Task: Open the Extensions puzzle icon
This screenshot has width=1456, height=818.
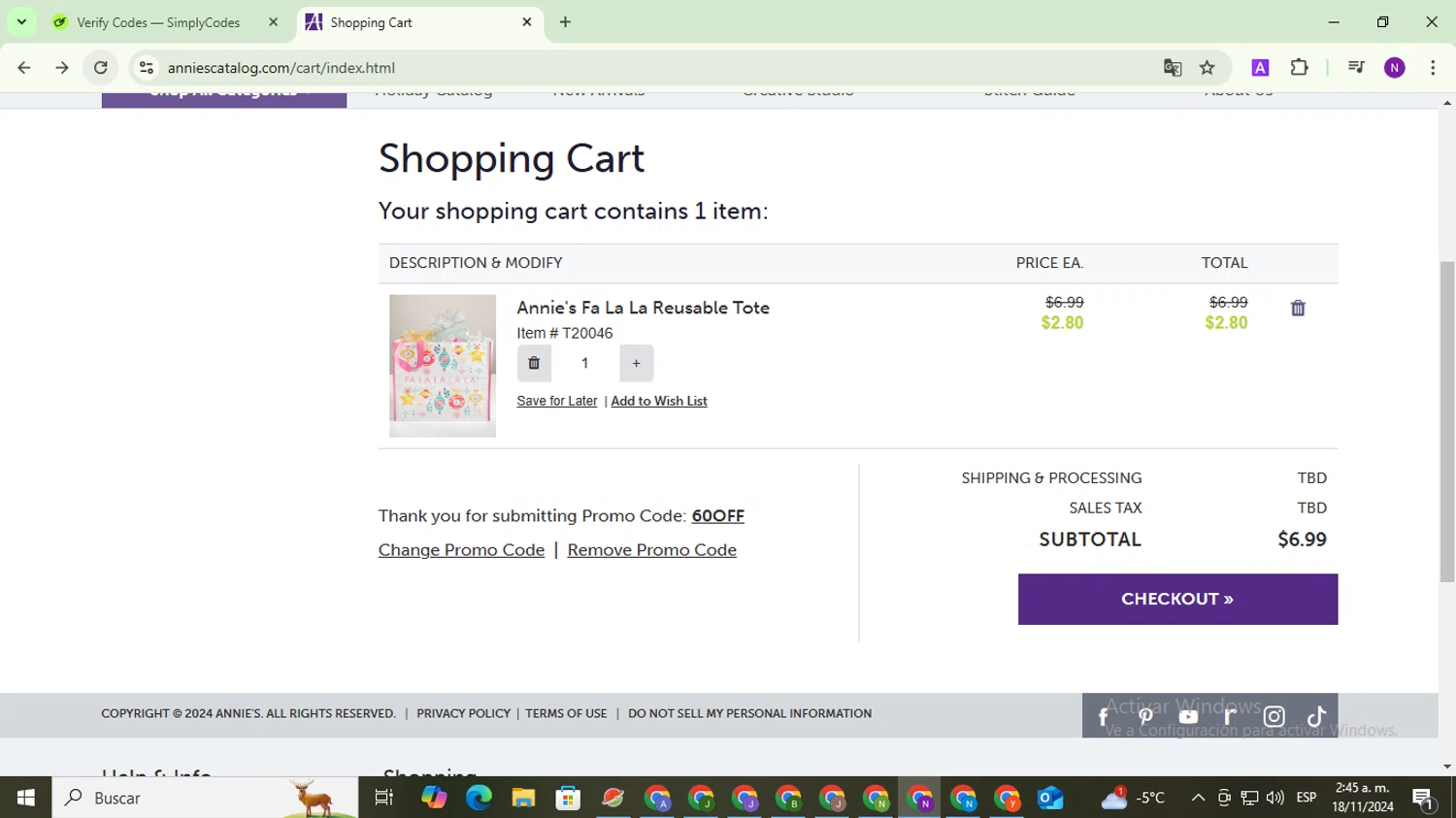Action: 1300,68
